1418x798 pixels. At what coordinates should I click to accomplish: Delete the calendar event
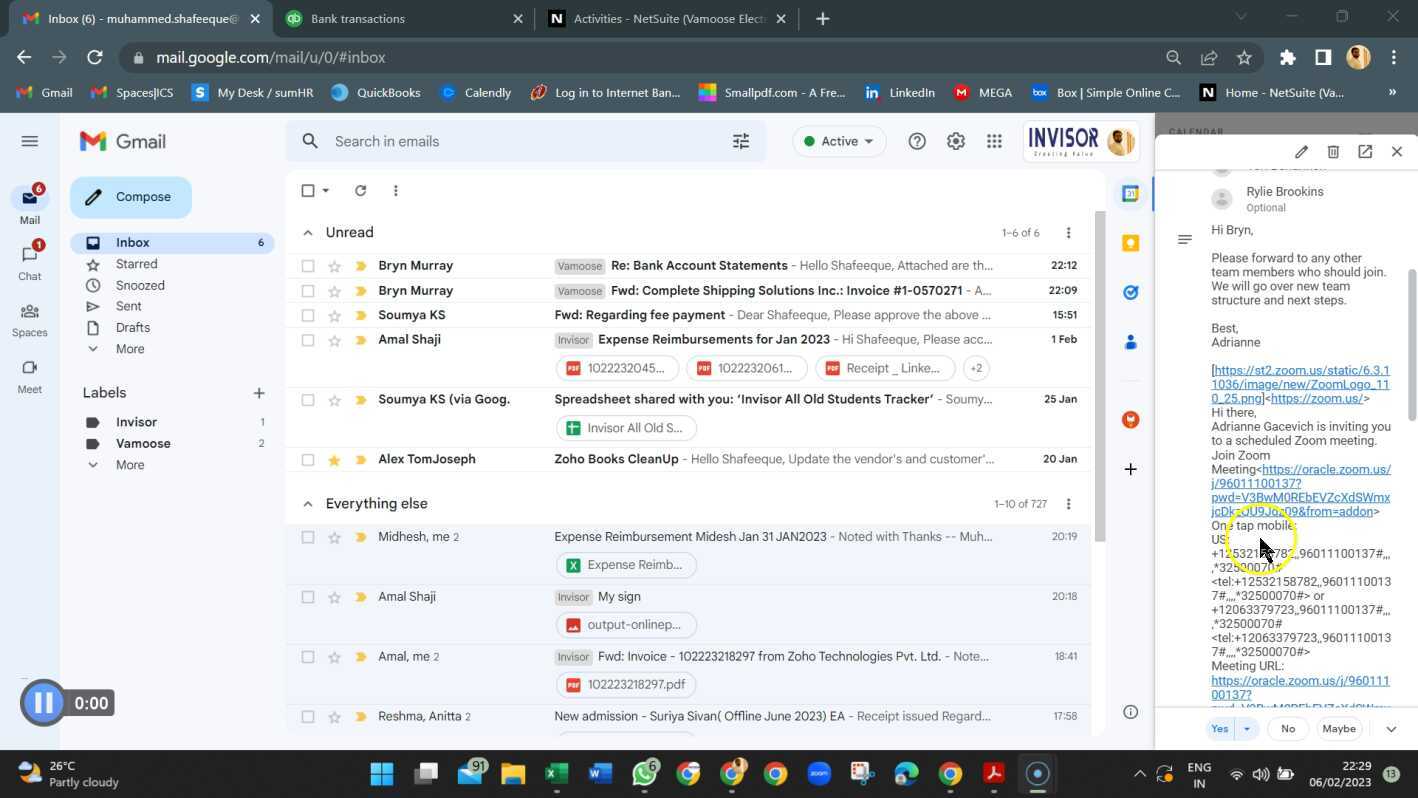[1333, 152]
